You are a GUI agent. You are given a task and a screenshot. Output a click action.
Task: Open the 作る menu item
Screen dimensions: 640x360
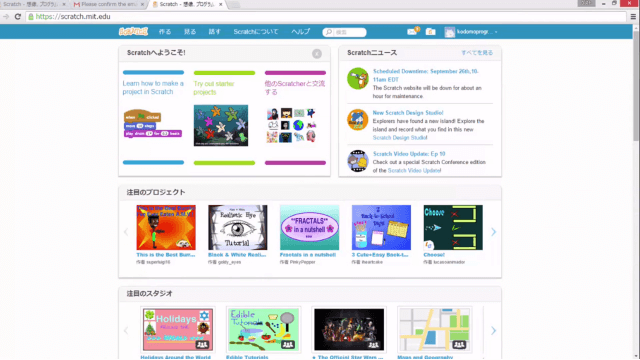coord(165,32)
